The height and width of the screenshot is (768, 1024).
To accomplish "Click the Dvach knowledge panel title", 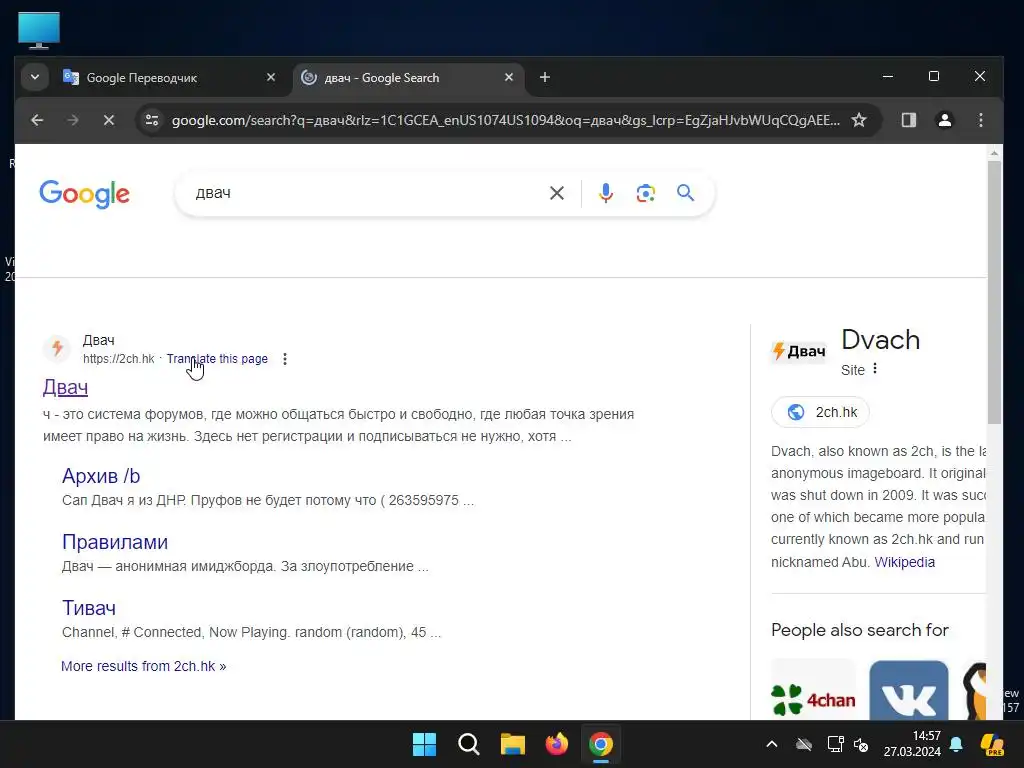I will 880,340.
